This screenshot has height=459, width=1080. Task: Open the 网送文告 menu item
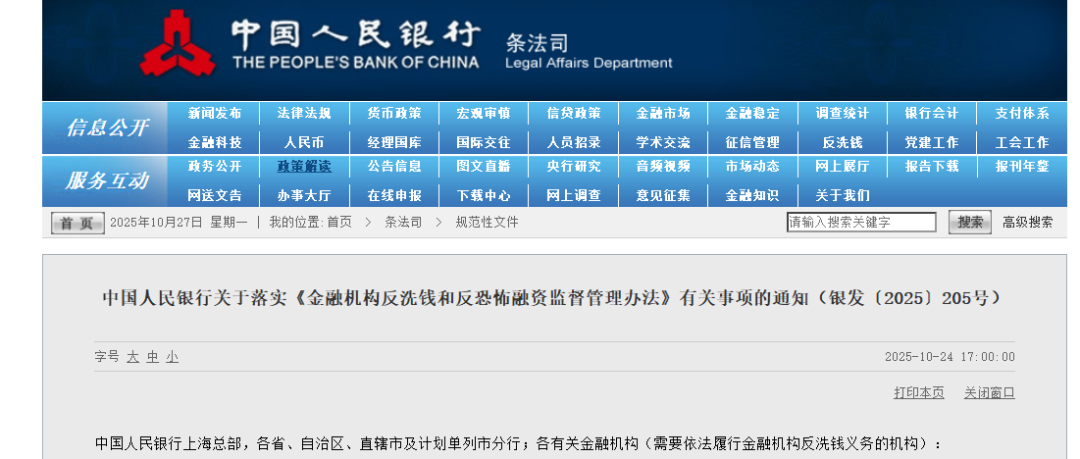pyautogui.click(x=215, y=196)
